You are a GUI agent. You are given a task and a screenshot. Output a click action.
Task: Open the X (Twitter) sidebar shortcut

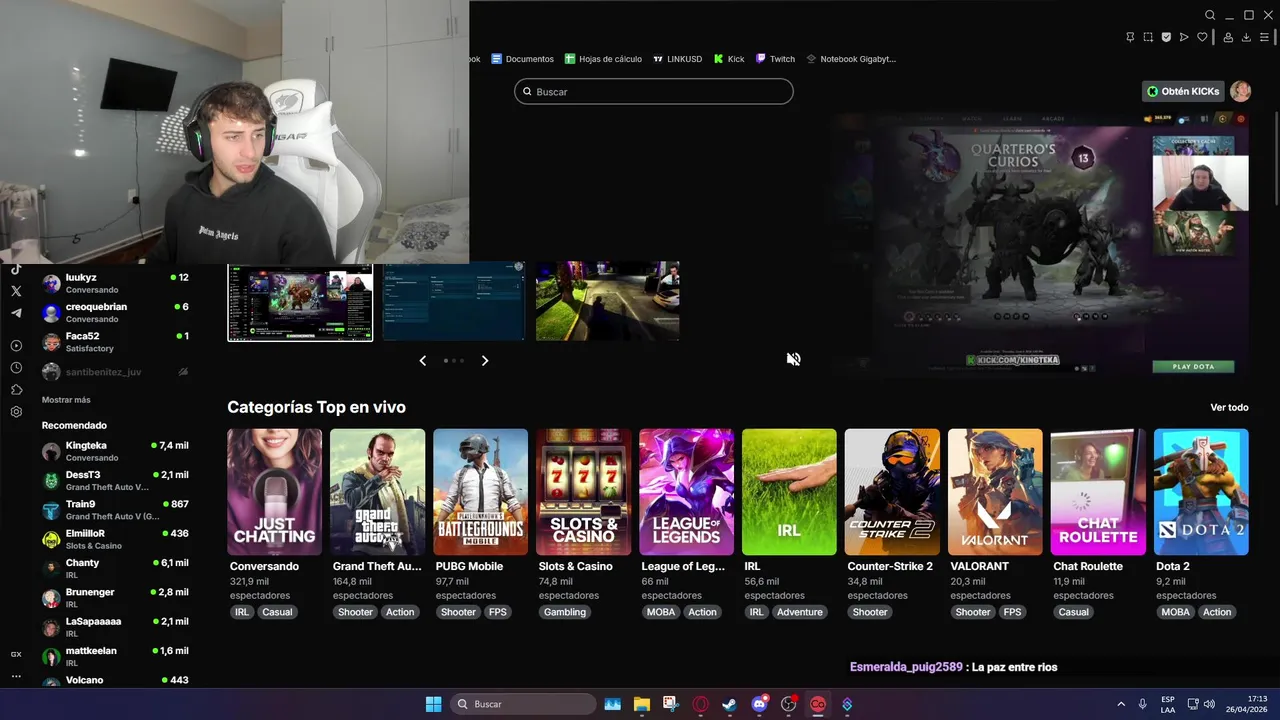coord(16,291)
